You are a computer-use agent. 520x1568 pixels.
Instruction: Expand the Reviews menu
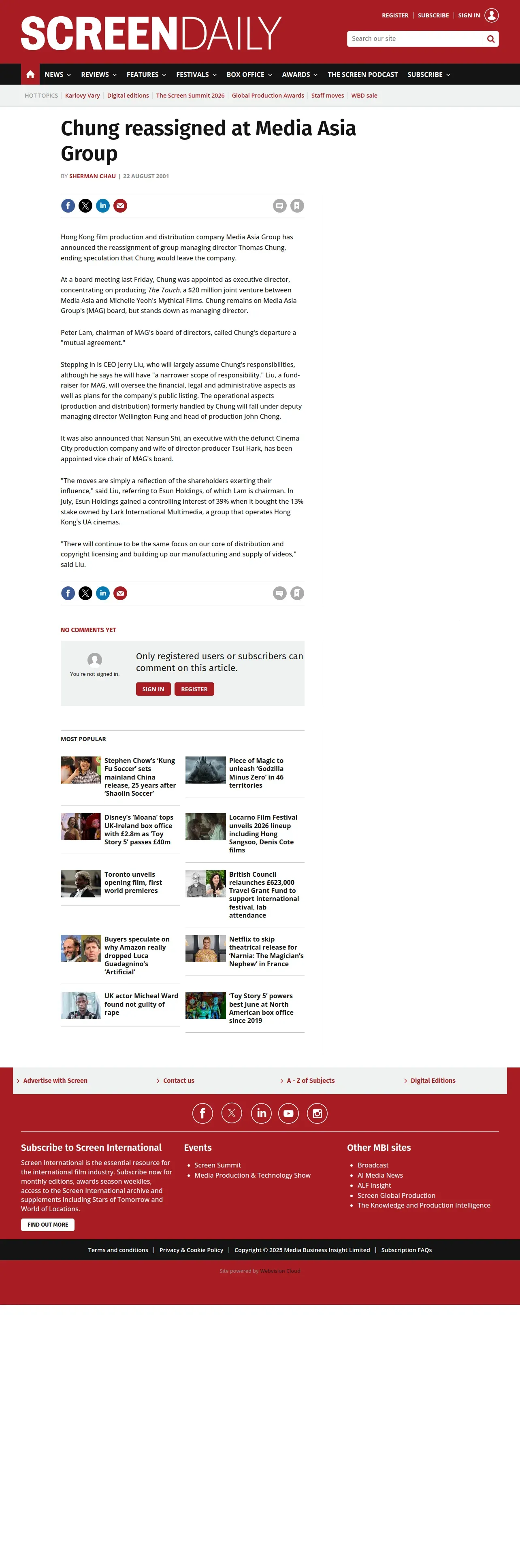(99, 74)
